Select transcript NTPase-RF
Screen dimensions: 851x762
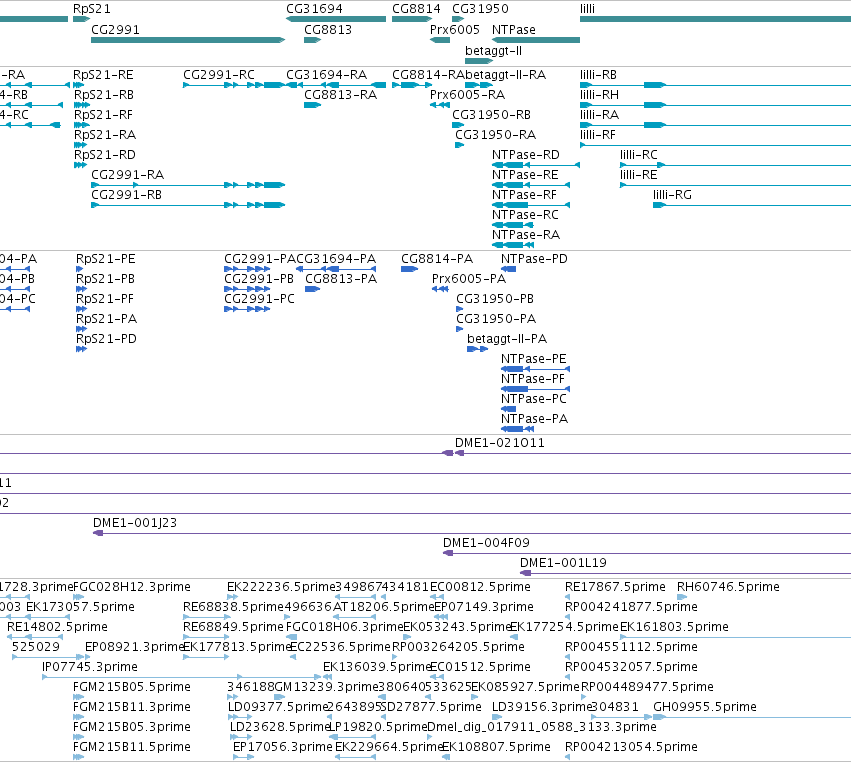coord(524,195)
